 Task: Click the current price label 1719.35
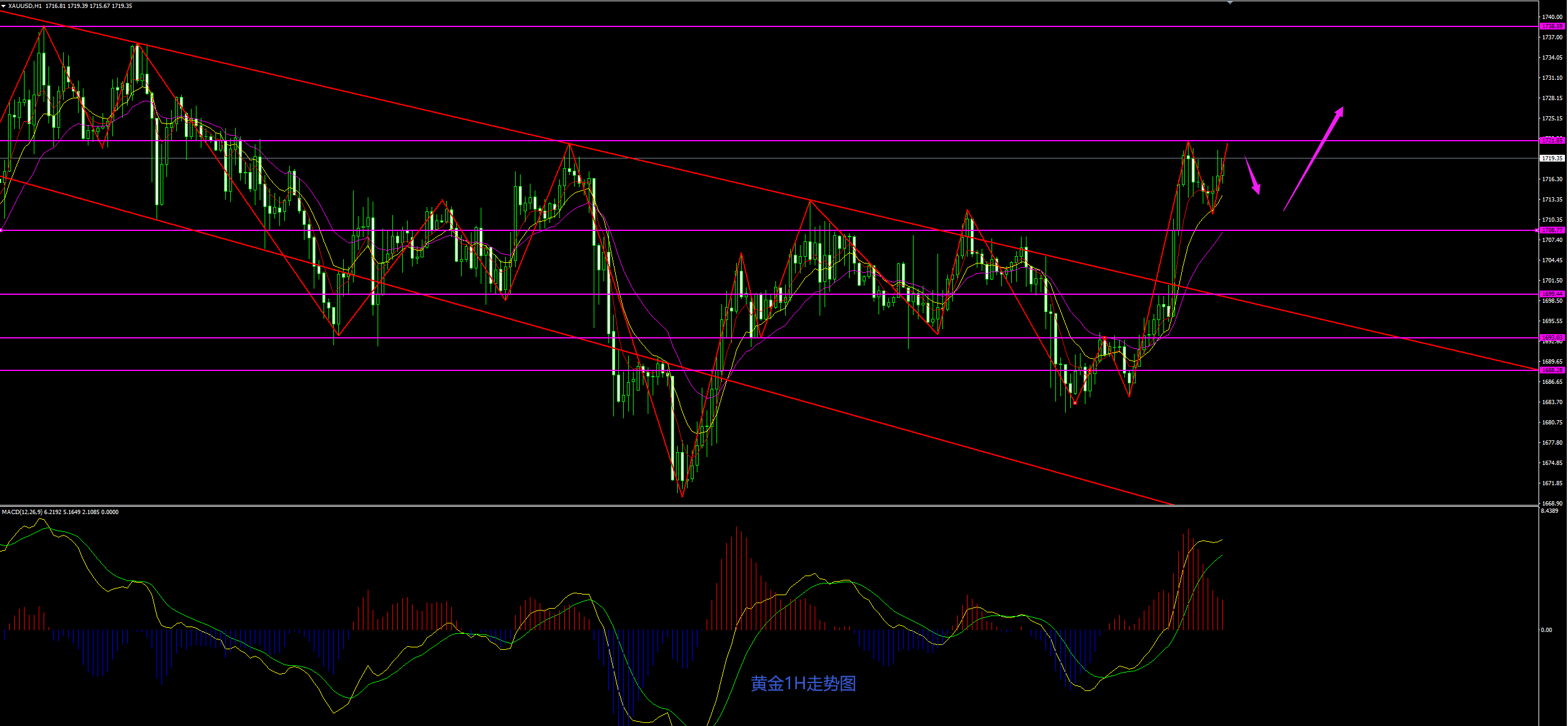[1553, 158]
